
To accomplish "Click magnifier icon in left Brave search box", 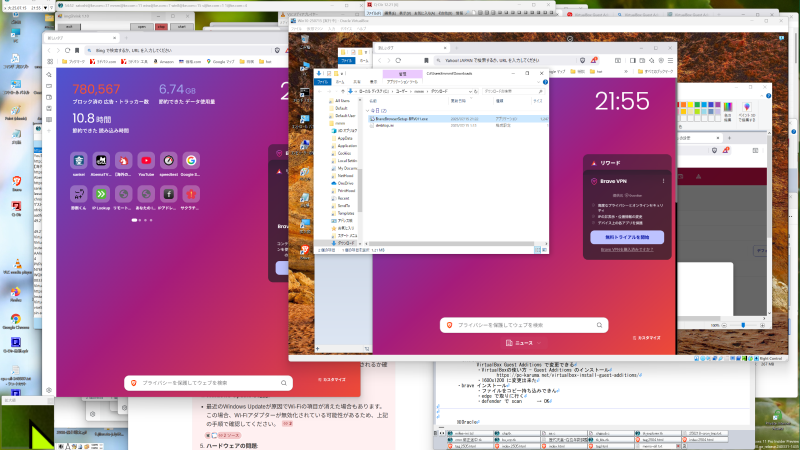I will pyautogui.click(x=284, y=383).
